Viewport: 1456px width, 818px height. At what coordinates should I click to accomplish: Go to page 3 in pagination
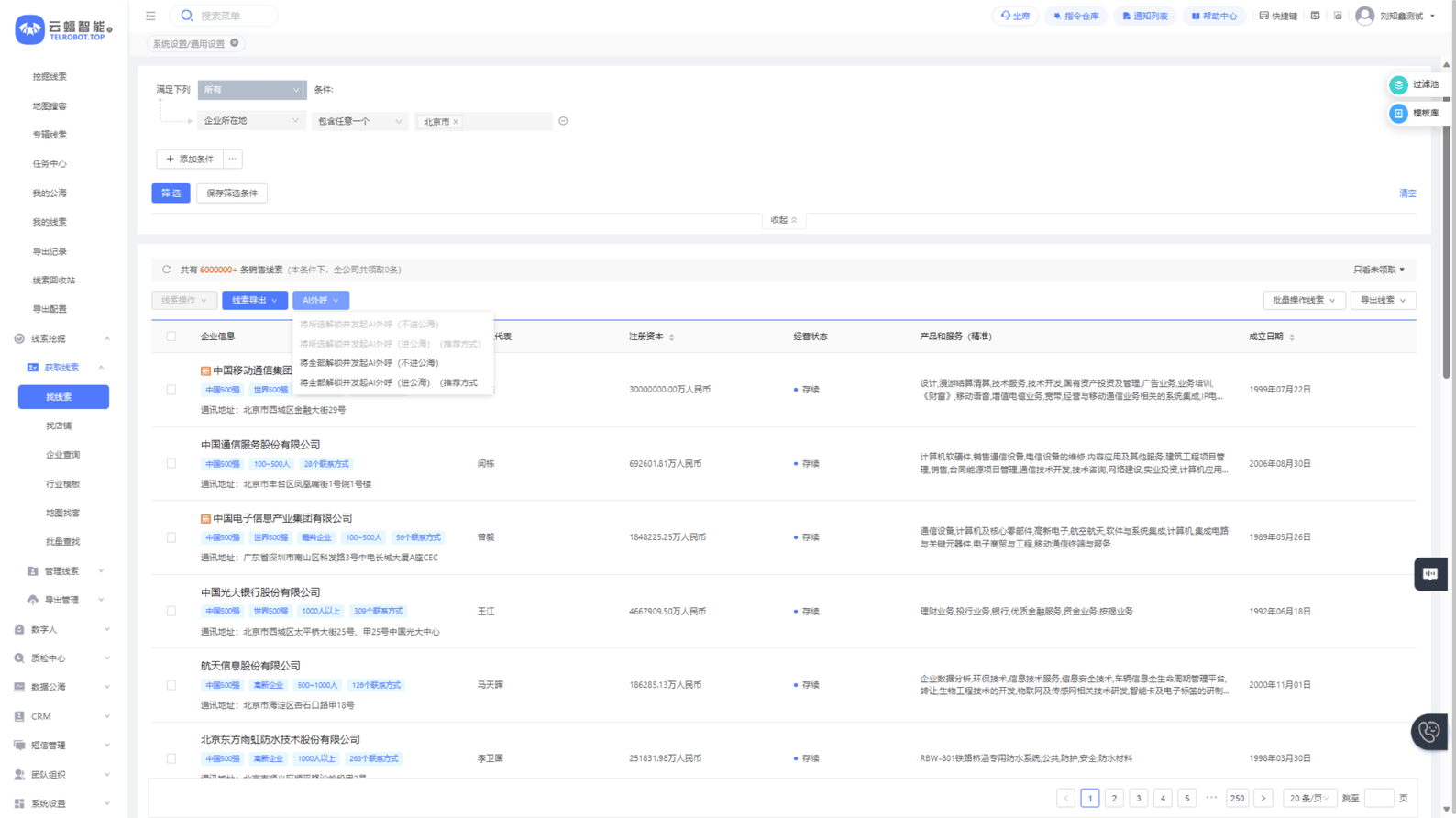pyautogui.click(x=1138, y=798)
